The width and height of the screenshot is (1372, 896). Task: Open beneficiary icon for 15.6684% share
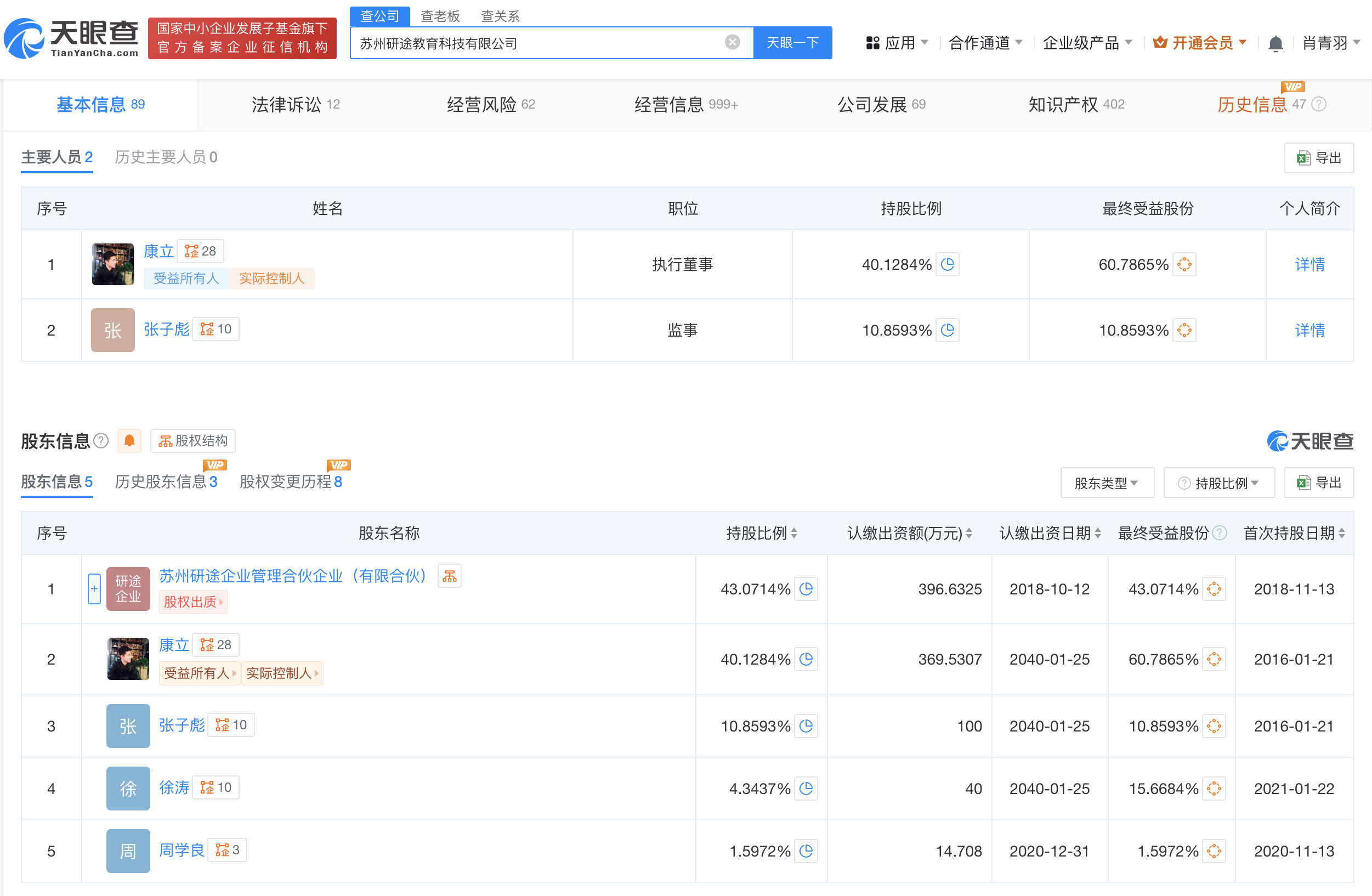pos(1214,789)
